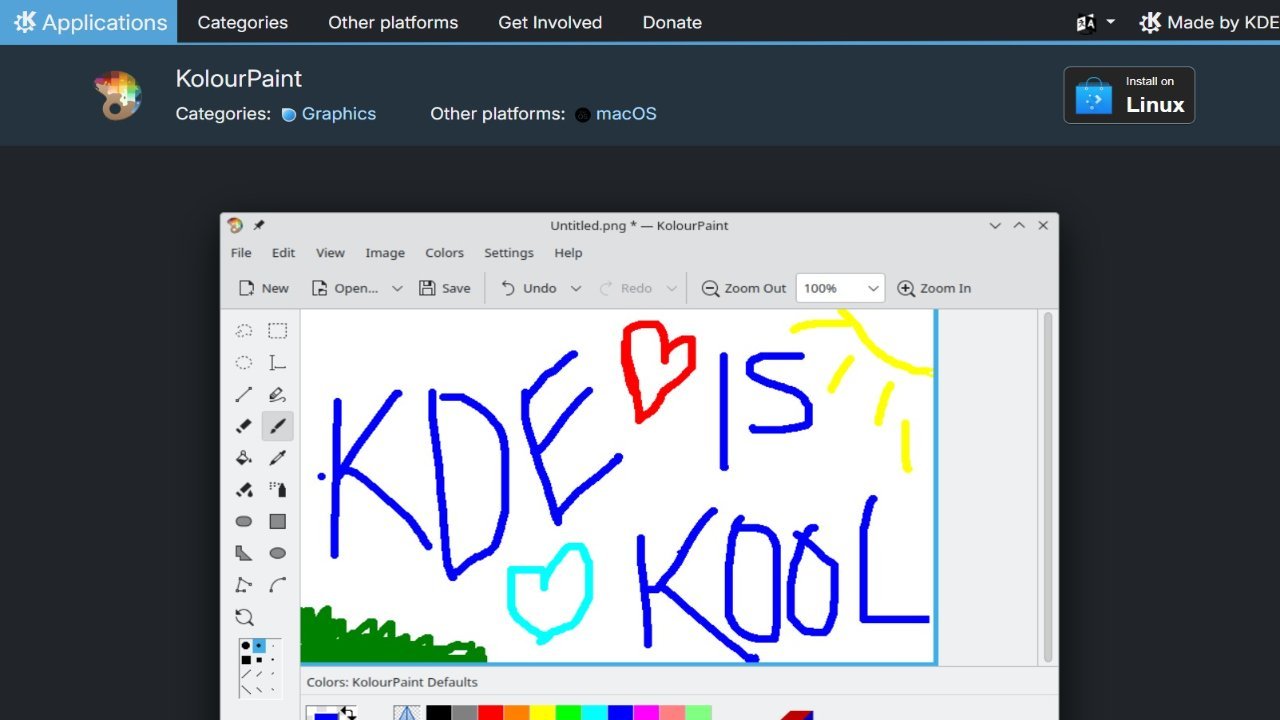Select the Free-Form Selection tool
The width and height of the screenshot is (1280, 720).
coord(244,331)
